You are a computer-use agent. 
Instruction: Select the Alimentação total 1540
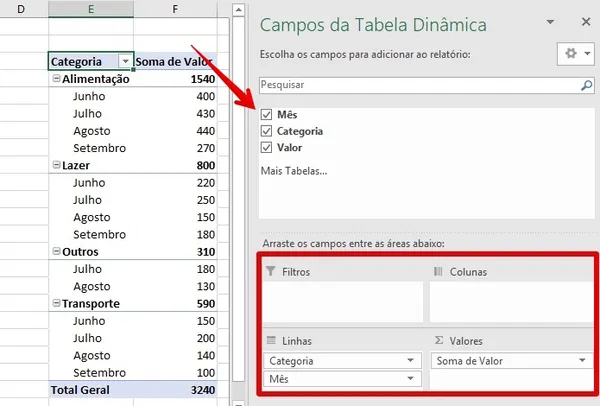[175, 79]
